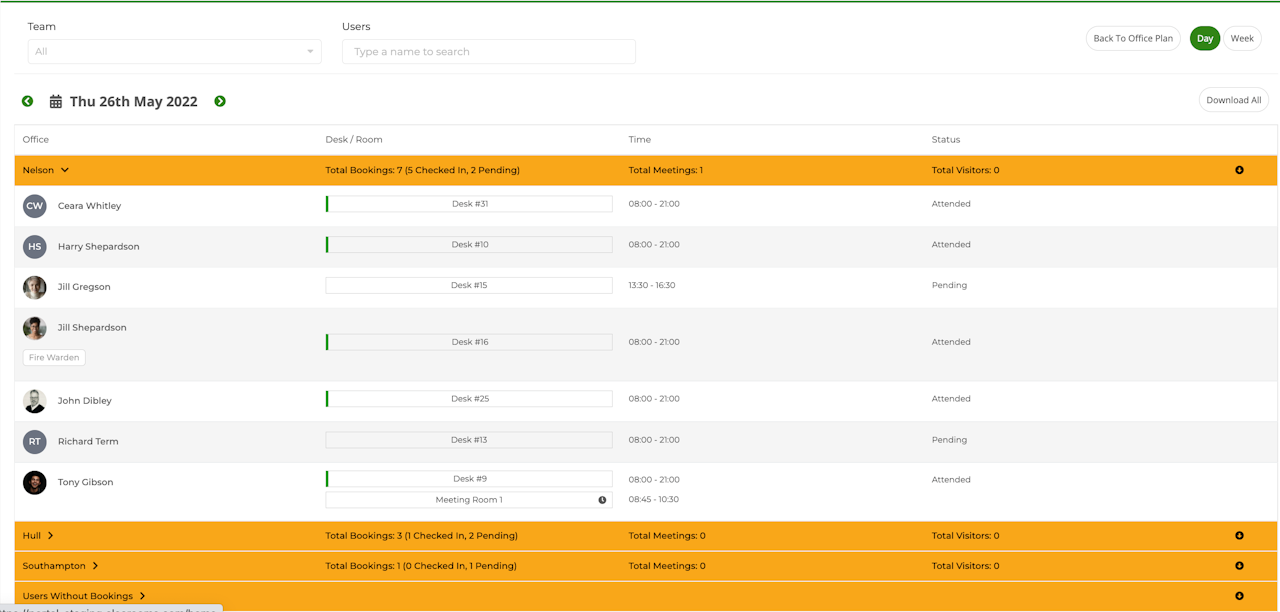This screenshot has height=612, width=1280.
Task: Click download icon on Nelson row
Action: pyautogui.click(x=1239, y=170)
